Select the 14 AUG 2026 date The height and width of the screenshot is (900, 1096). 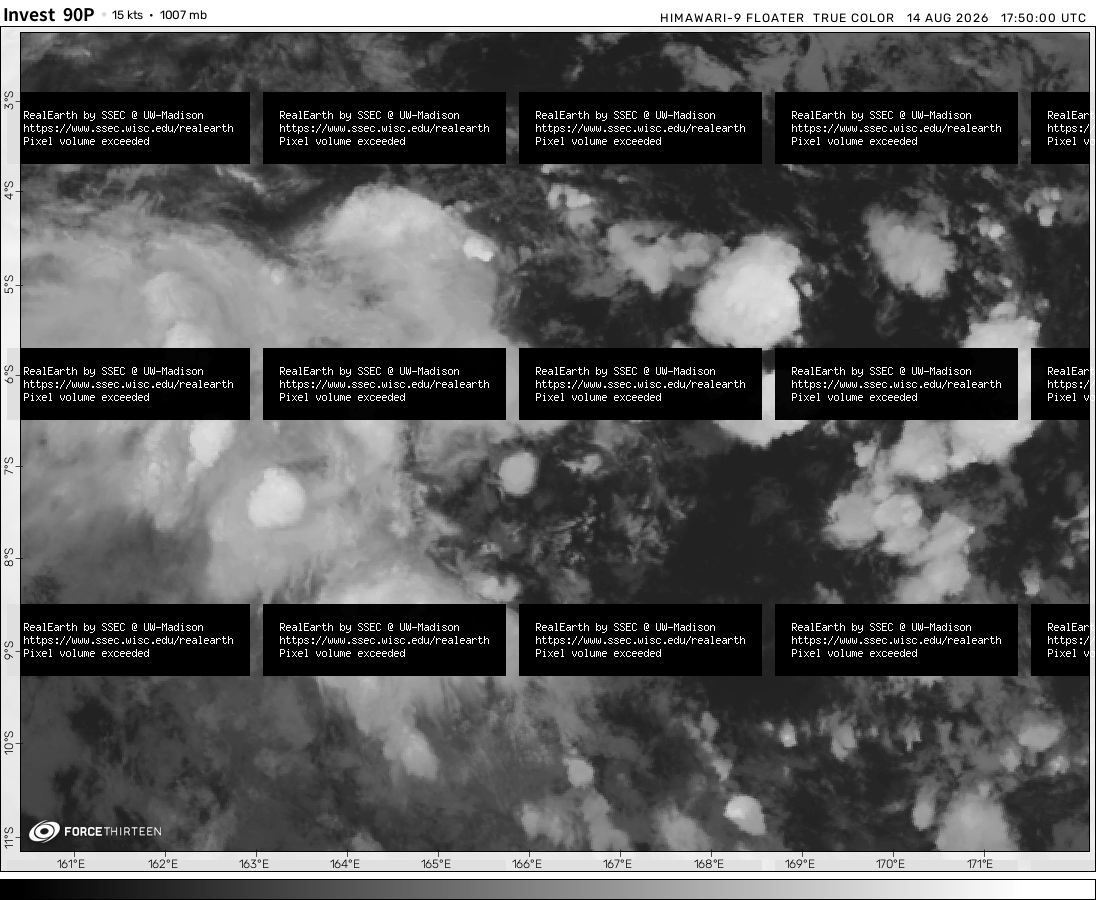[x=948, y=18]
